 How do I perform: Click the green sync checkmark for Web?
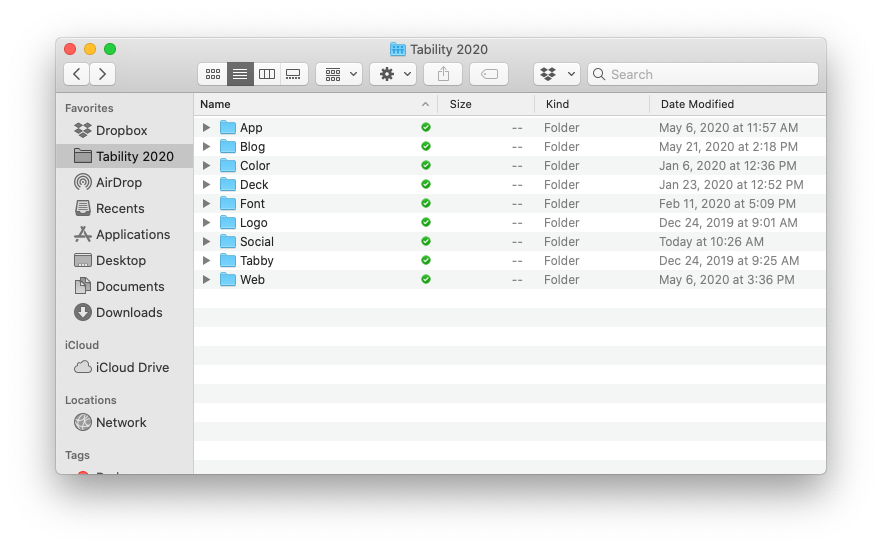pyautogui.click(x=426, y=279)
